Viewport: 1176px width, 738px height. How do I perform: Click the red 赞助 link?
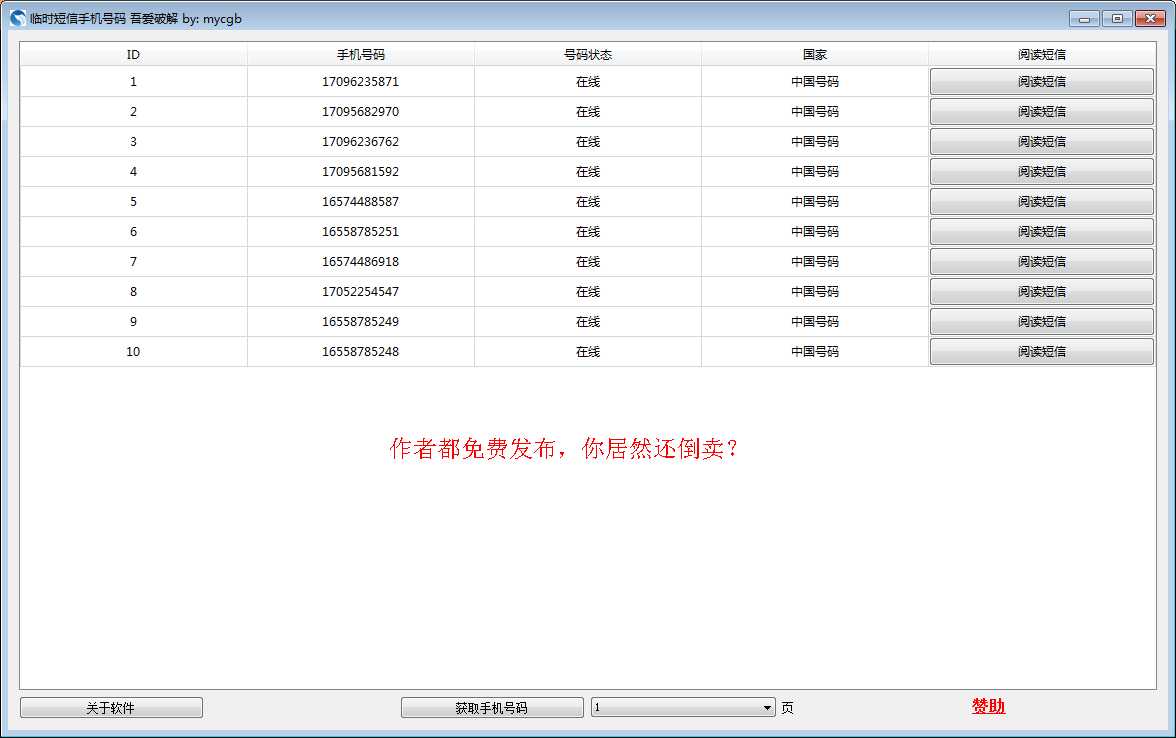[x=988, y=706]
